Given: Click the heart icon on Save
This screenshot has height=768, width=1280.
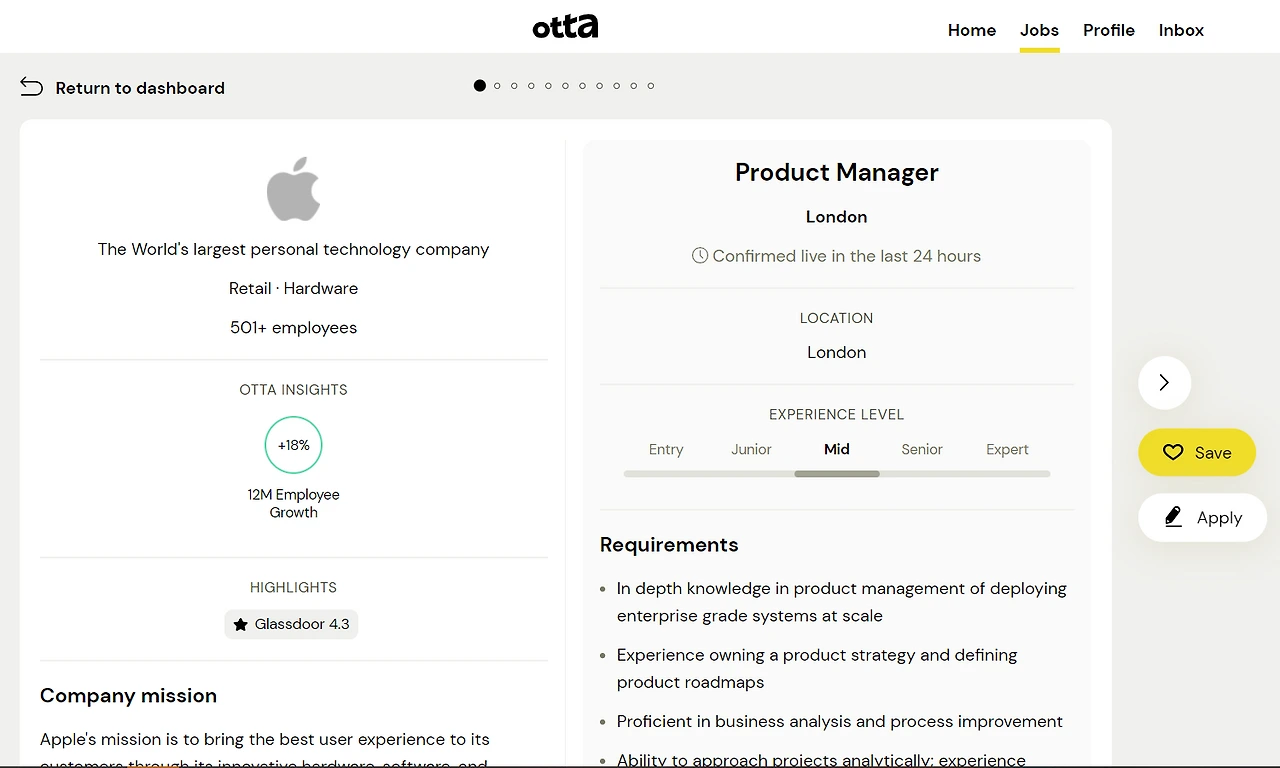Looking at the screenshot, I should 1173,452.
